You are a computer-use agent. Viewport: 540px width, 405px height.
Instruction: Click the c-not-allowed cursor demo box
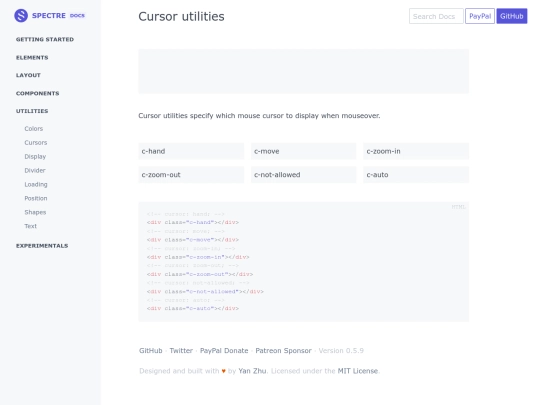pos(303,175)
